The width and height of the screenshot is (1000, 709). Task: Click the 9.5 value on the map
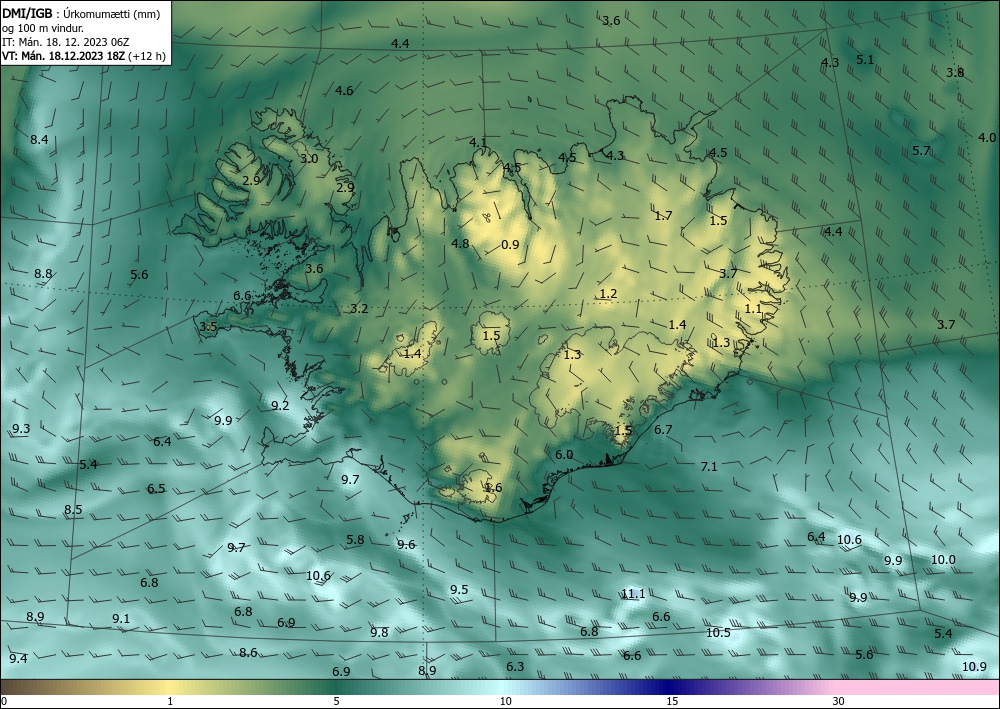[459, 590]
